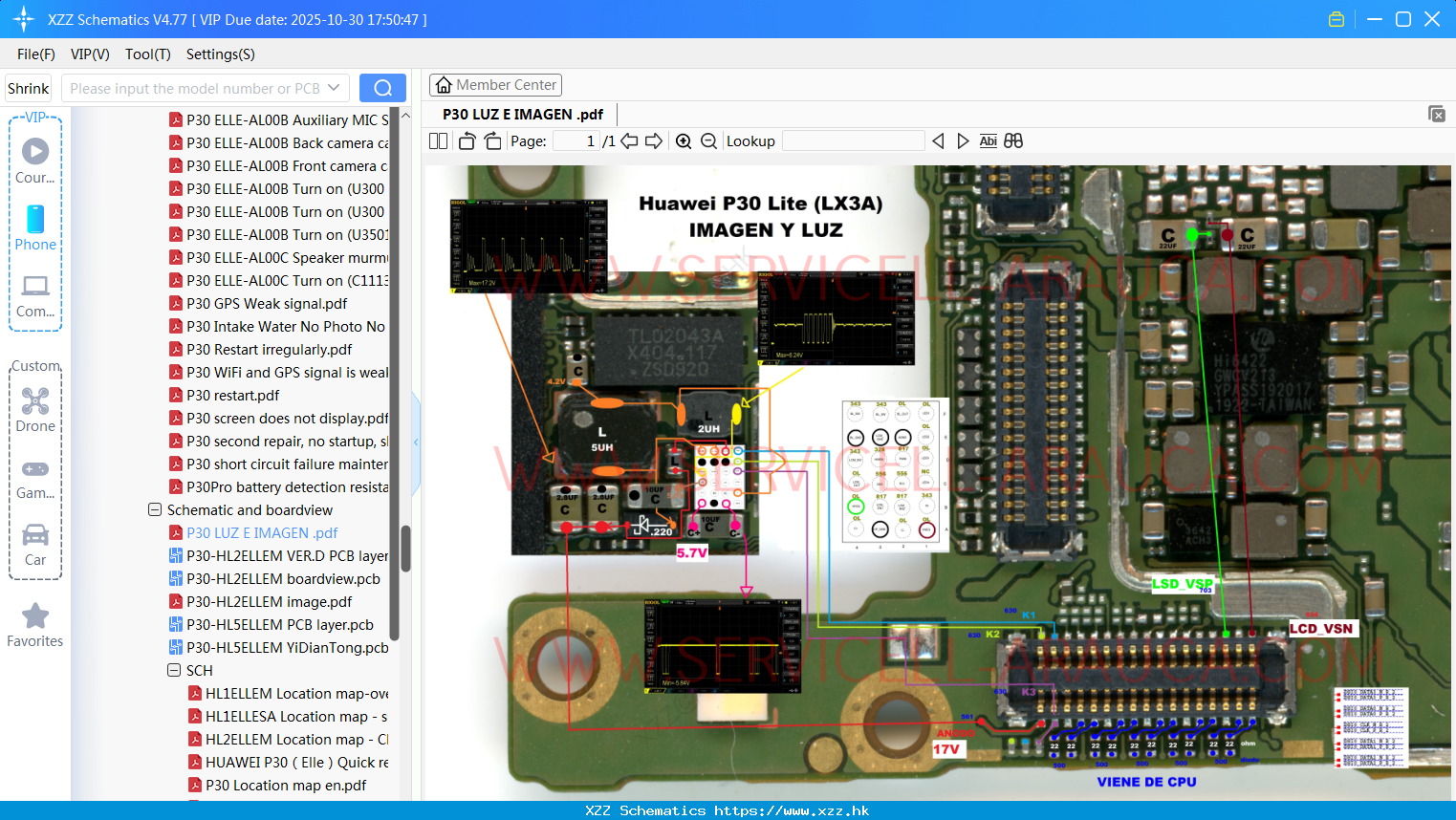Screen dimensions: 1456x820
Task: Zoom out of the PDF
Action: tap(708, 140)
